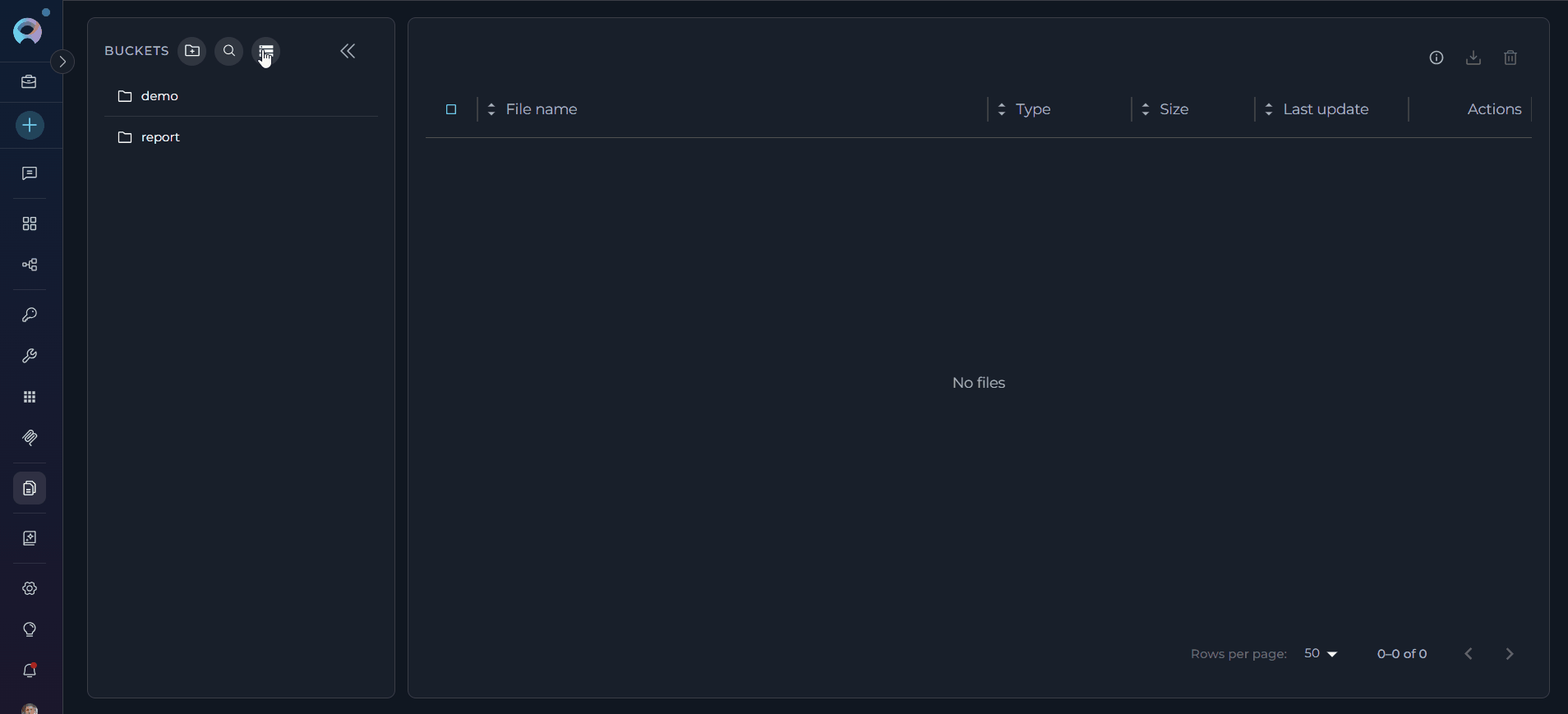The height and width of the screenshot is (714, 1568).
Task: Open the rows per page dropdown
Action: pyautogui.click(x=1321, y=654)
